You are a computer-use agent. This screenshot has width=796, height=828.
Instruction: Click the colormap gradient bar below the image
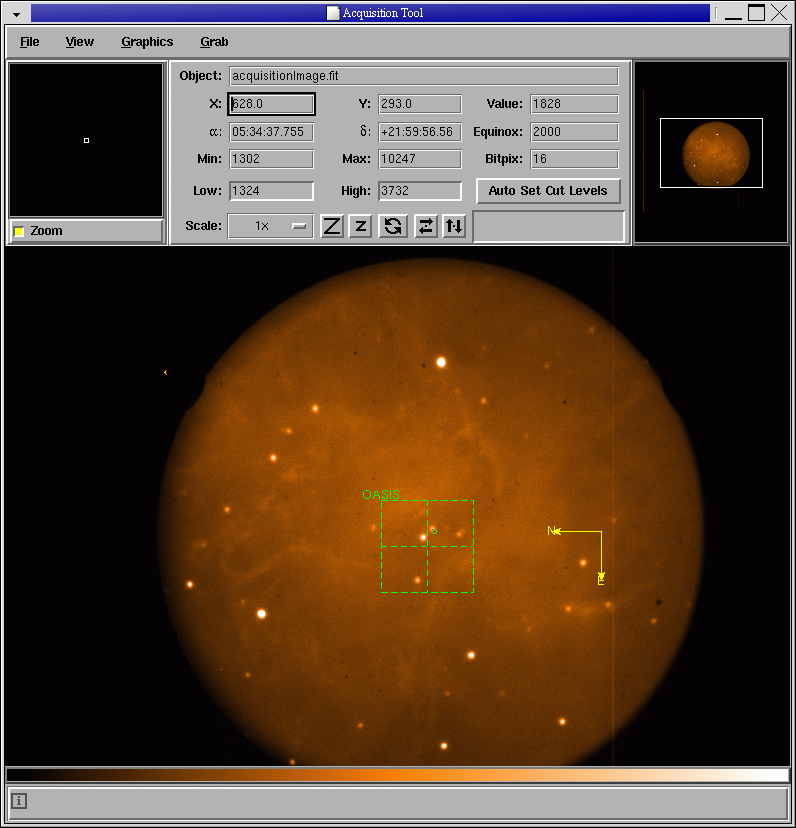pos(397,775)
